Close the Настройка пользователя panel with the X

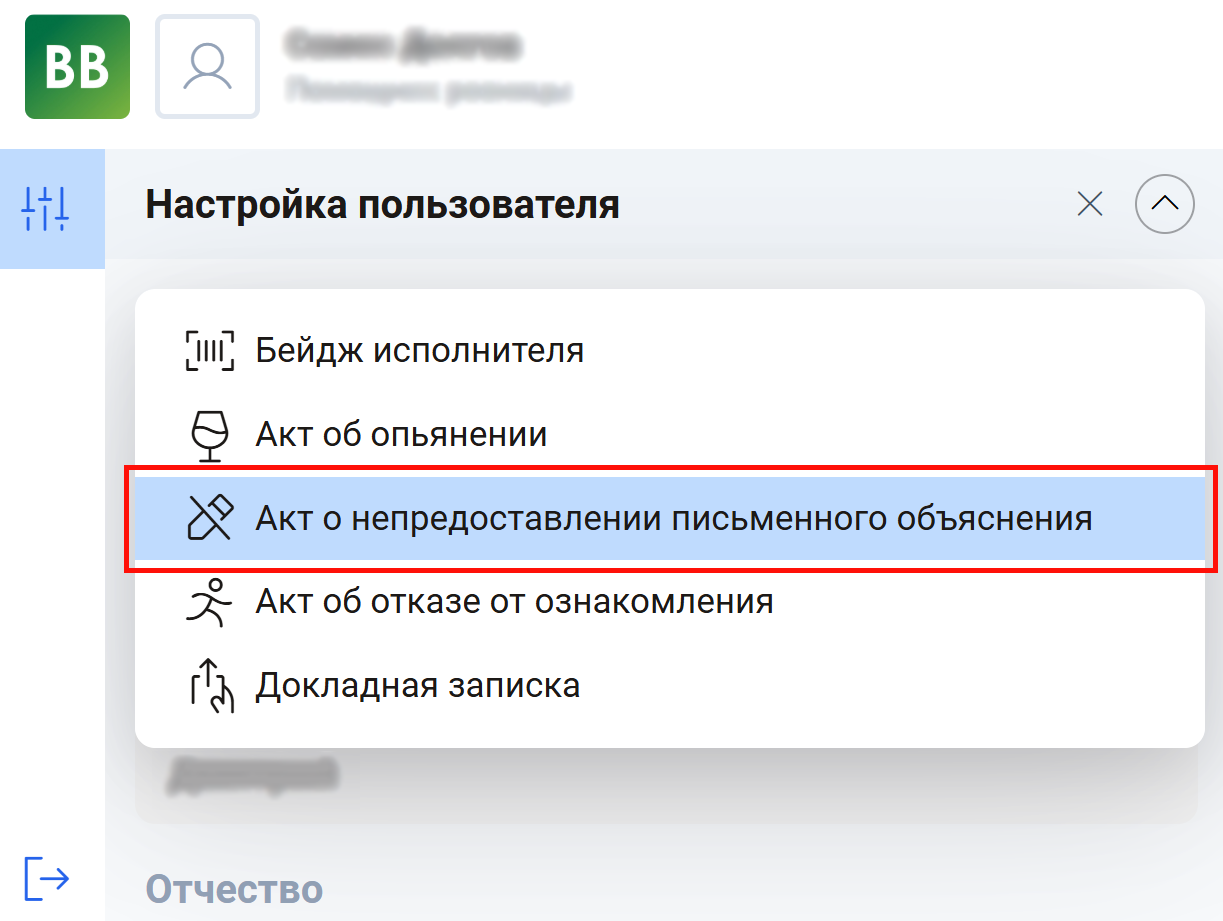[x=1089, y=205]
